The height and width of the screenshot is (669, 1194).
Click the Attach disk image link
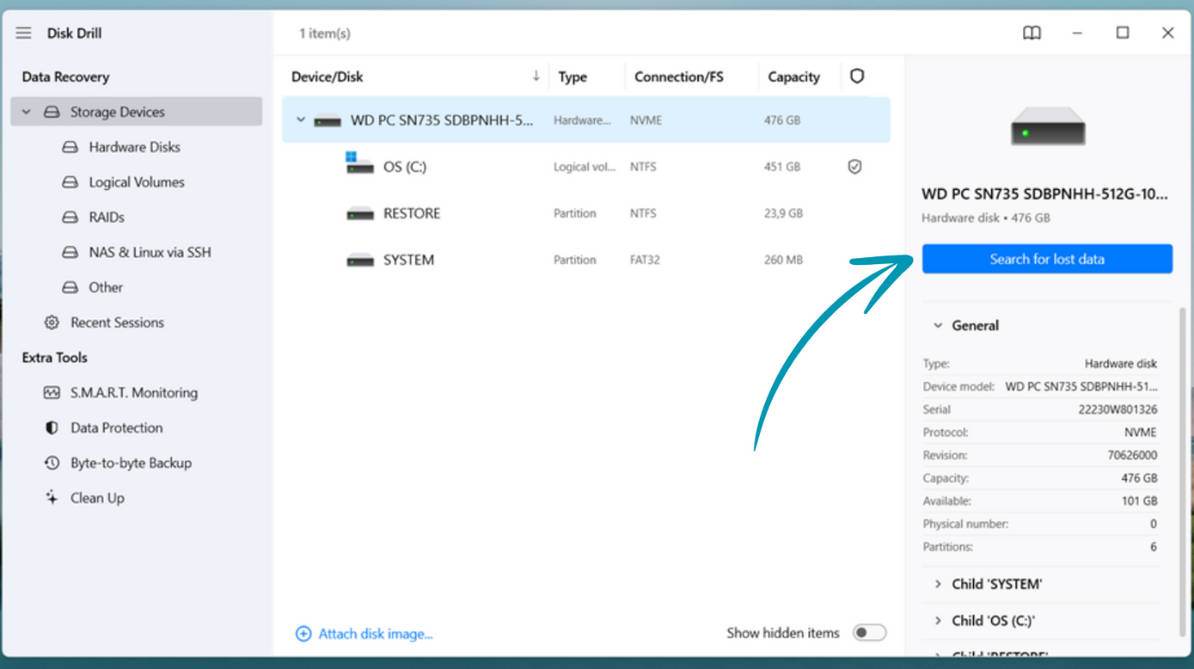375,633
